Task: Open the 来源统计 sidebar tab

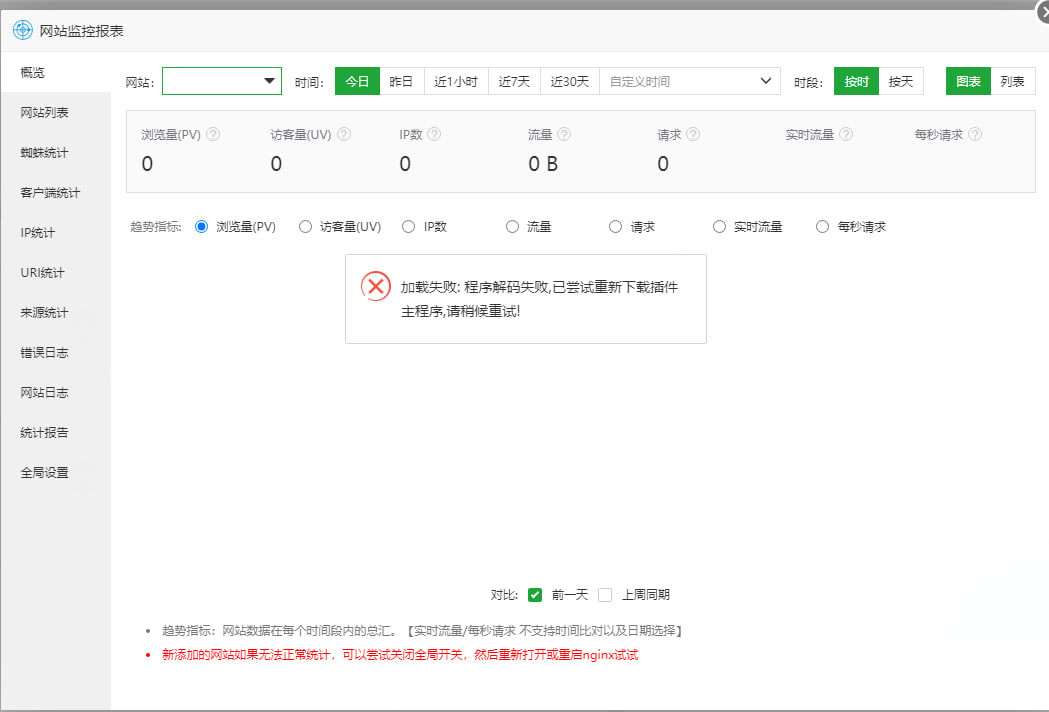Action: [x=56, y=313]
